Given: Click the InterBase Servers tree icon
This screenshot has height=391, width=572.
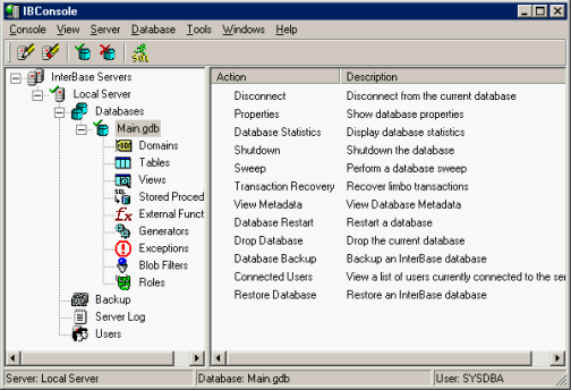Looking at the screenshot, I should click(36, 77).
